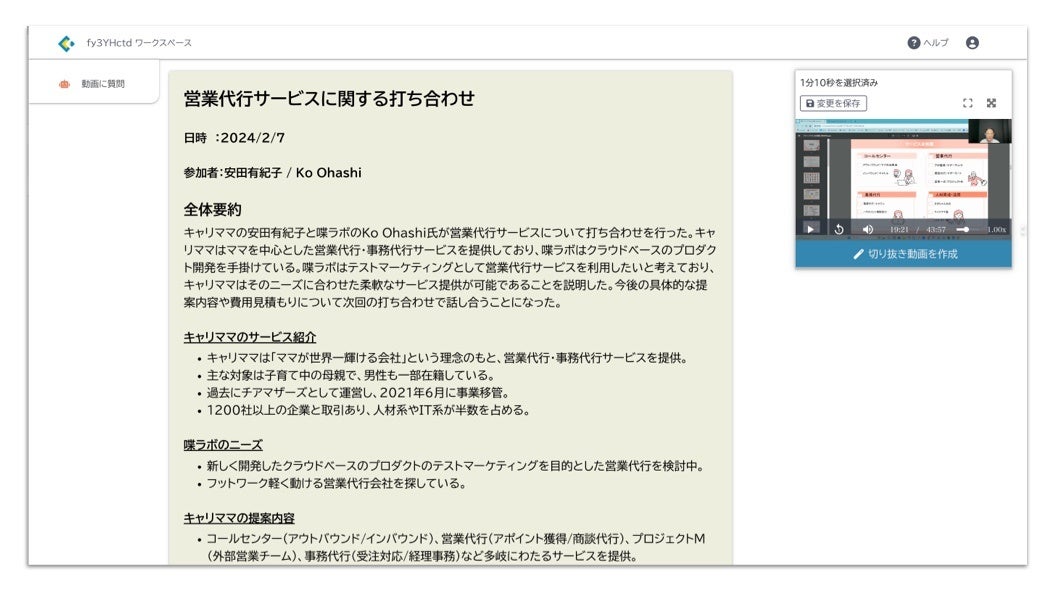
Task: Click the fy3YHctd ワークスペース title
Action: tap(139, 43)
